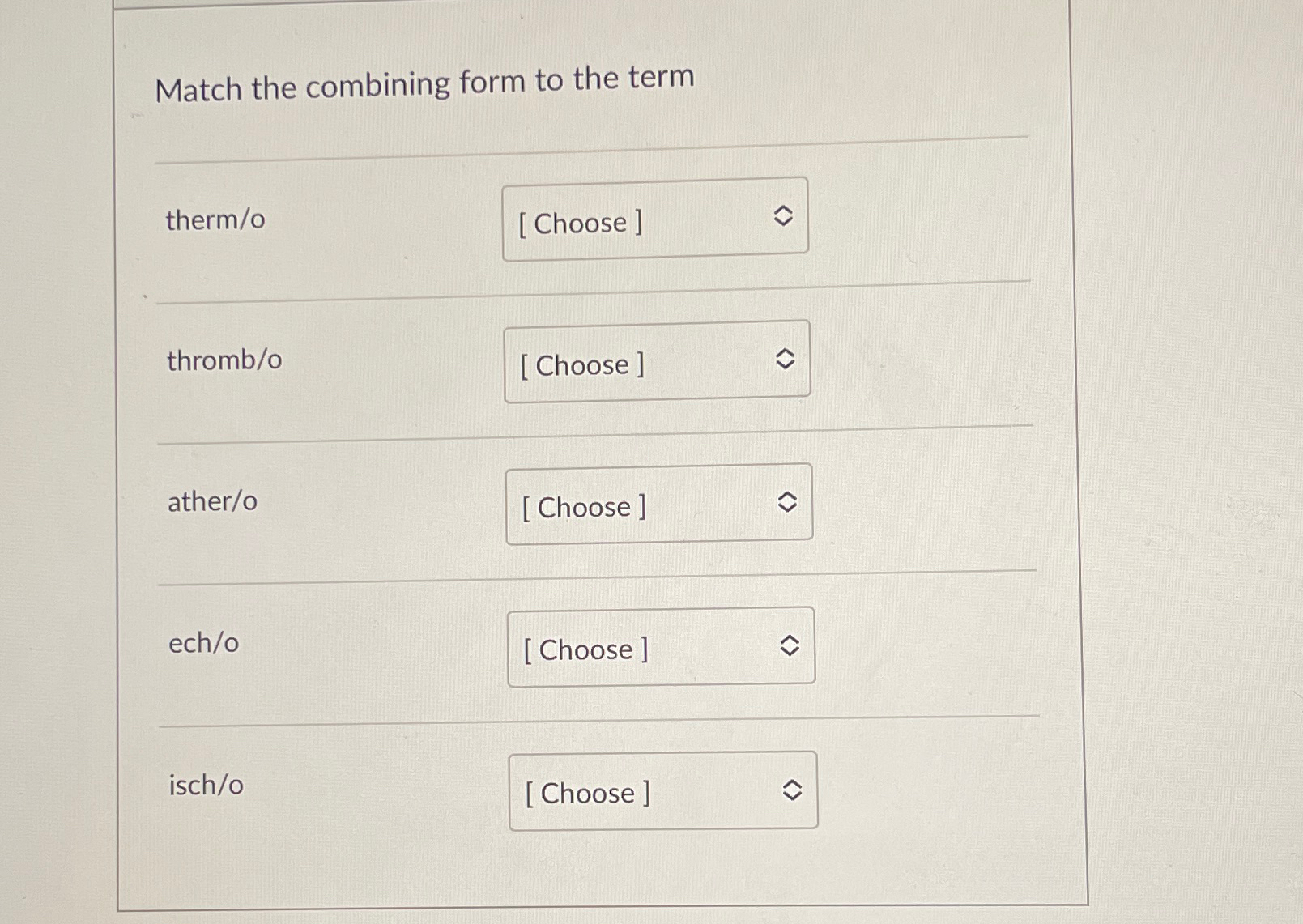
Task: Click the chevron icon on the therm/o dropdown
Action: [784, 216]
